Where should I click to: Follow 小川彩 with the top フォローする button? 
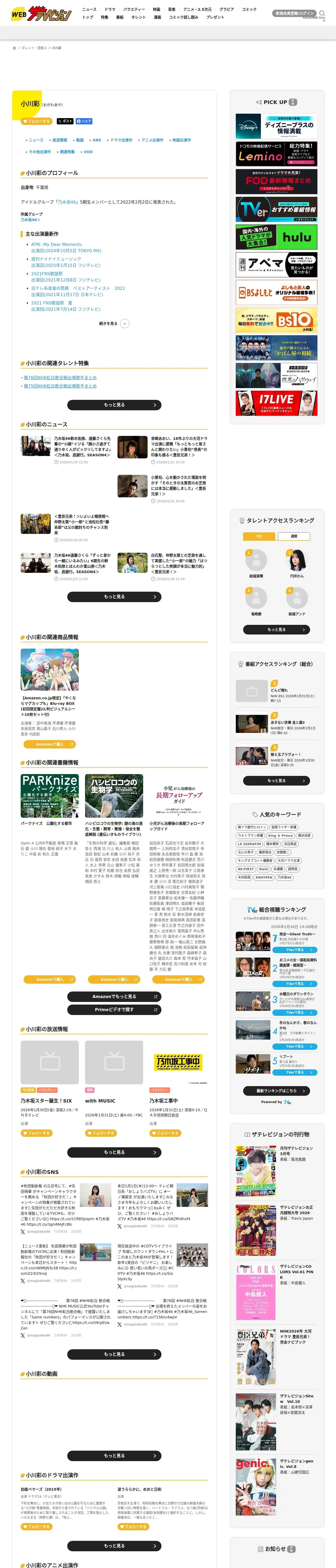tap(37, 121)
